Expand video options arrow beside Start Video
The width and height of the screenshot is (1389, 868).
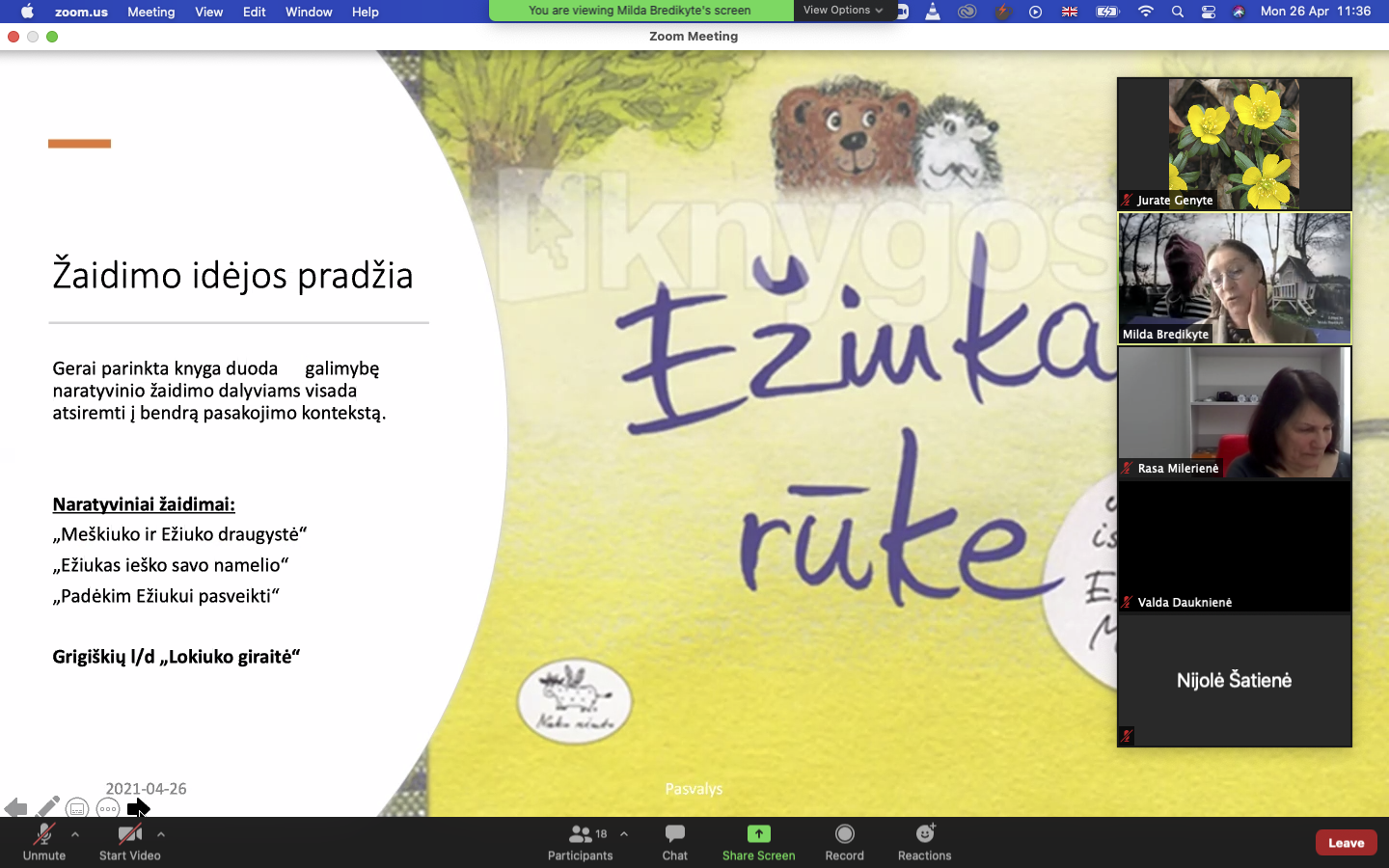pyautogui.click(x=161, y=834)
